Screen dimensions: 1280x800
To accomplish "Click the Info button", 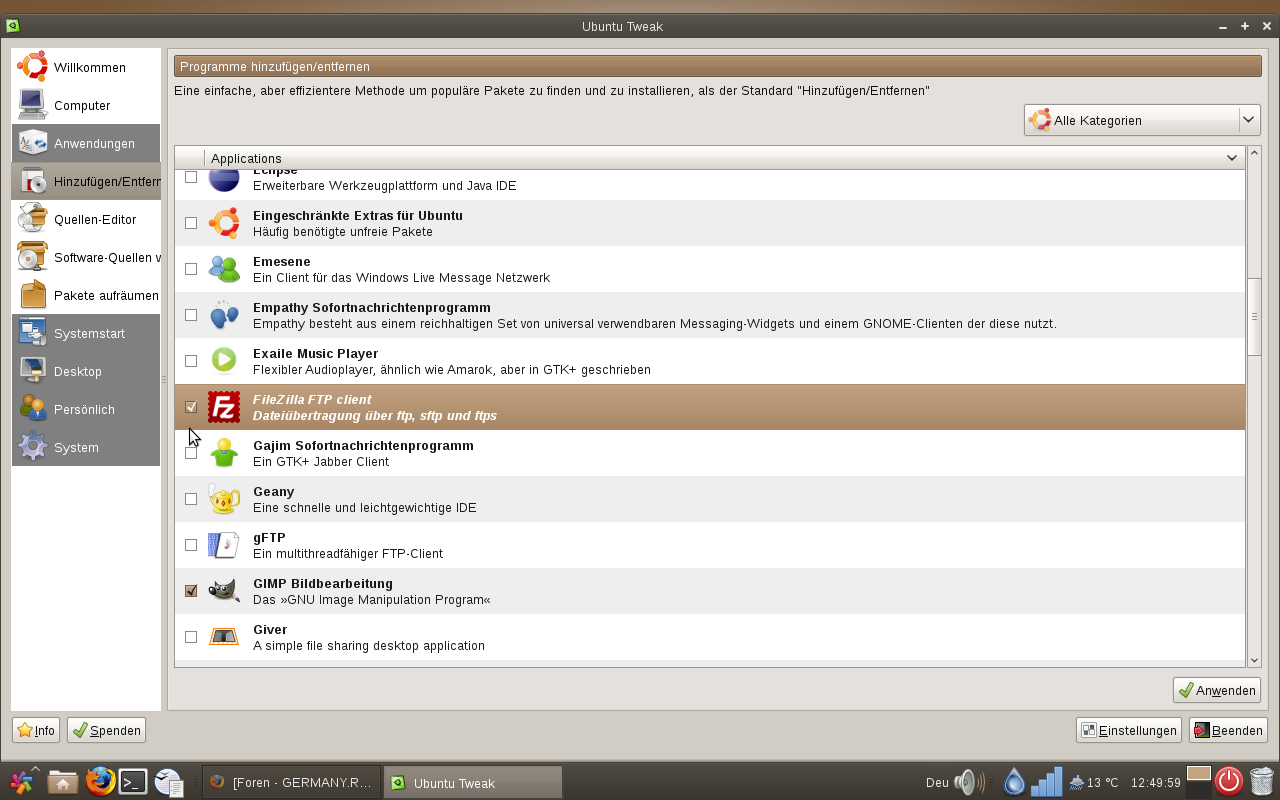I will pos(36,730).
